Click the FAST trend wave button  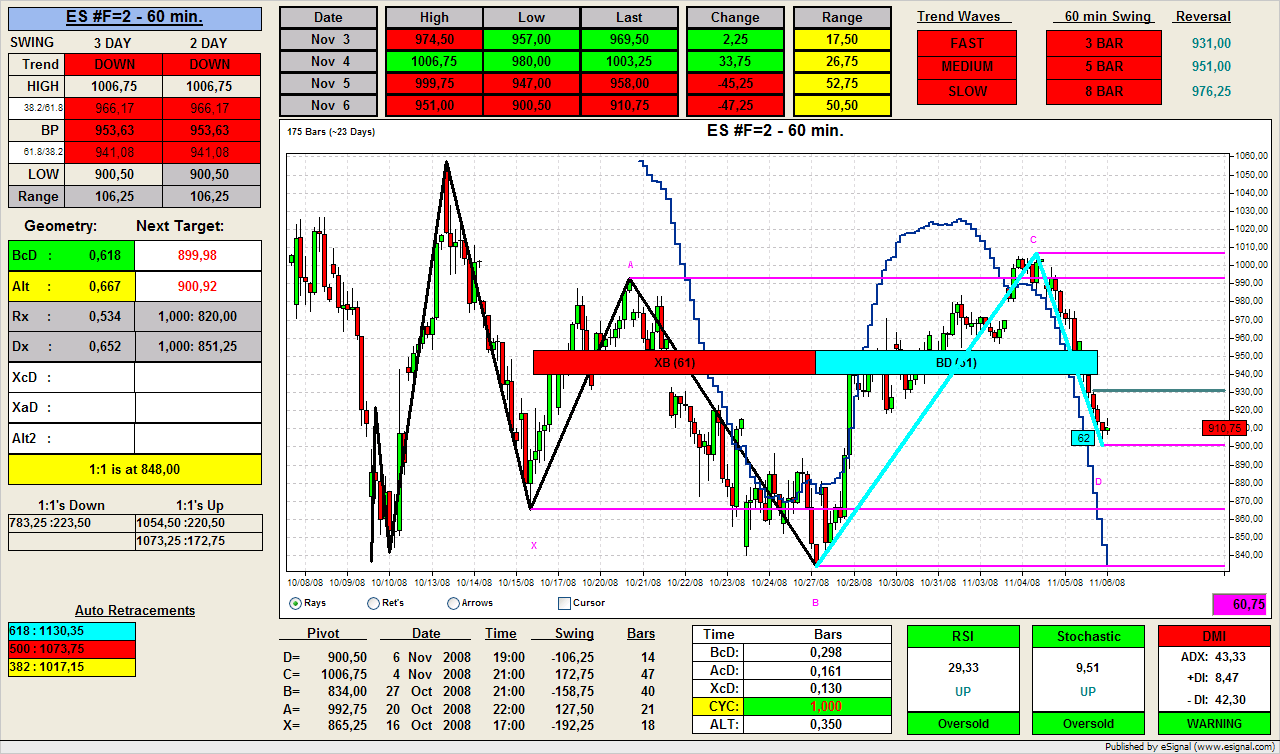click(966, 43)
